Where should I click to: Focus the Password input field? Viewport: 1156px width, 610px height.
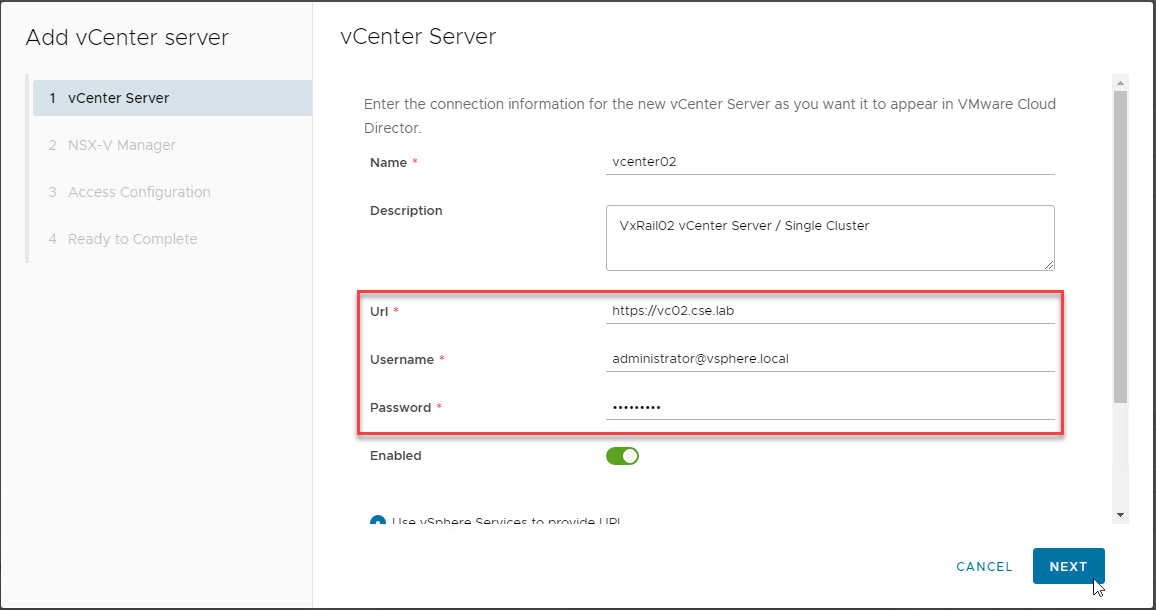[830, 407]
